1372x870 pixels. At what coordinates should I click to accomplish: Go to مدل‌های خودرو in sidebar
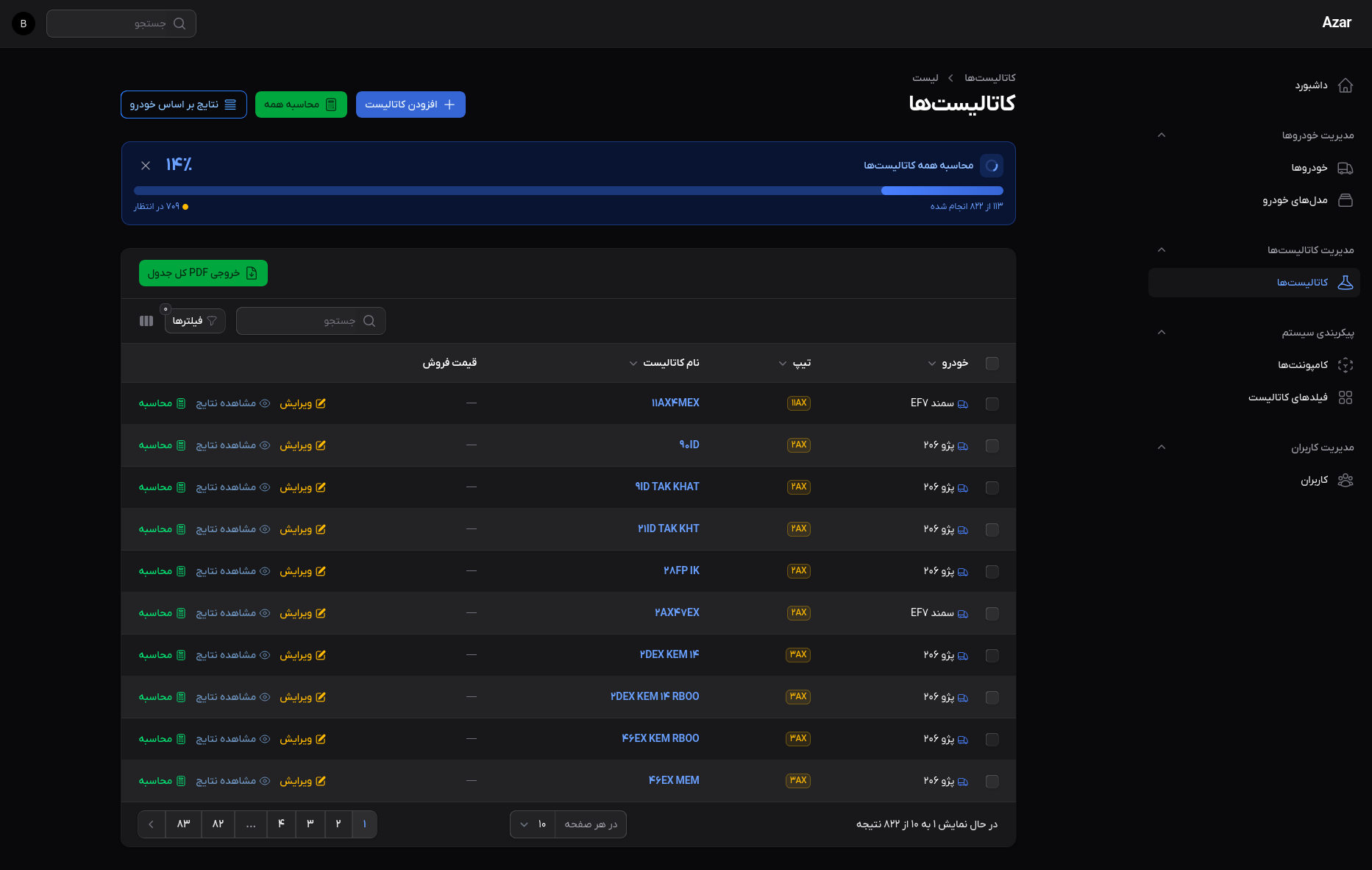pyautogui.click(x=1295, y=200)
